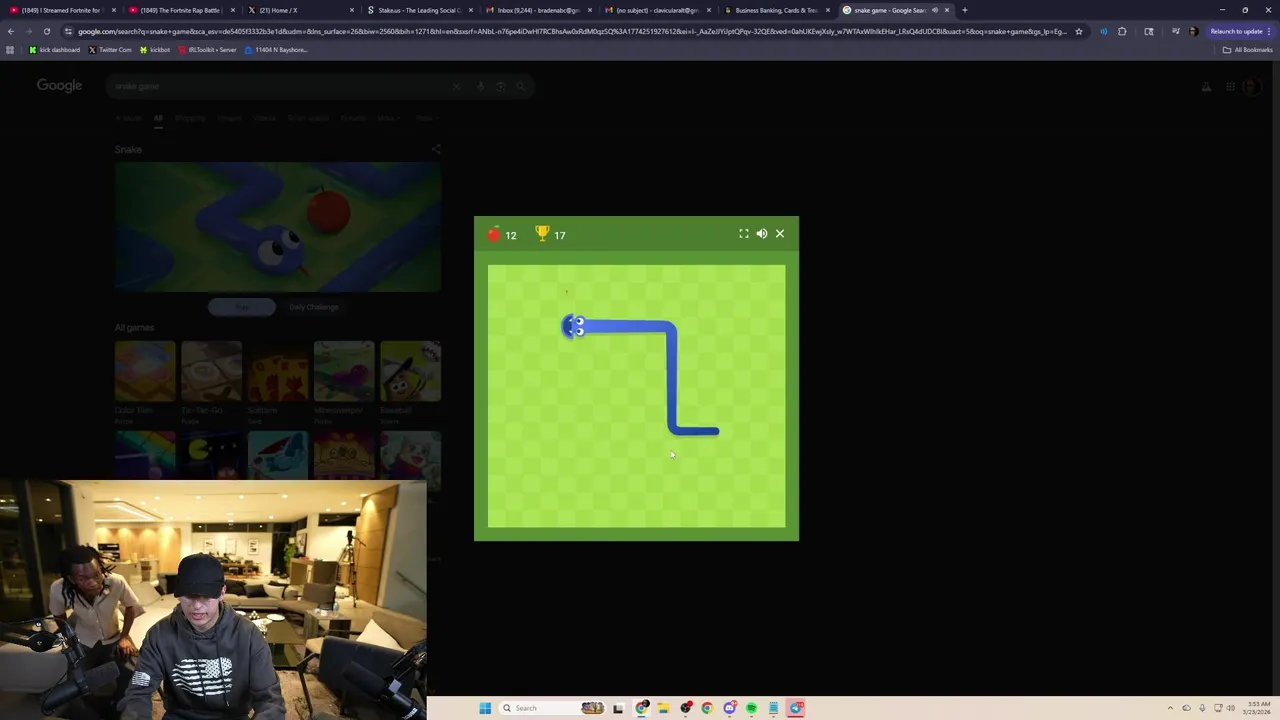1280x720 pixels.
Task: Bookmark this page with the star icon
Action: (x=1078, y=31)
